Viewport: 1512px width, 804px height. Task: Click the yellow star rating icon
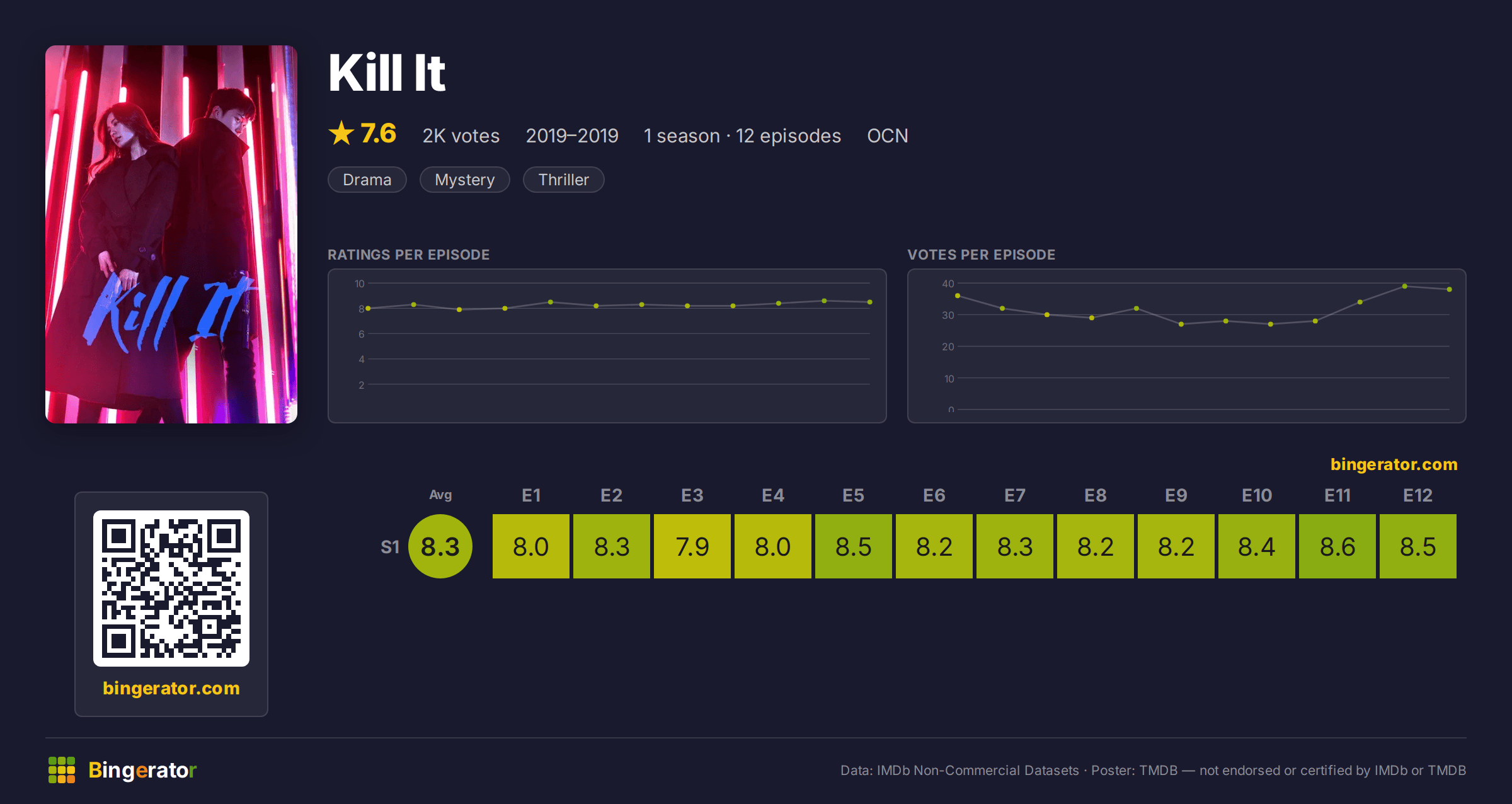pyautogui.click(x=341, y=133)
